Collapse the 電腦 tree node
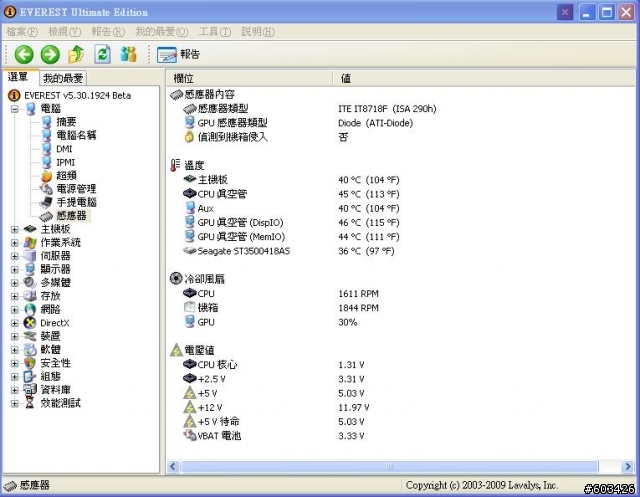 [15, 109]
